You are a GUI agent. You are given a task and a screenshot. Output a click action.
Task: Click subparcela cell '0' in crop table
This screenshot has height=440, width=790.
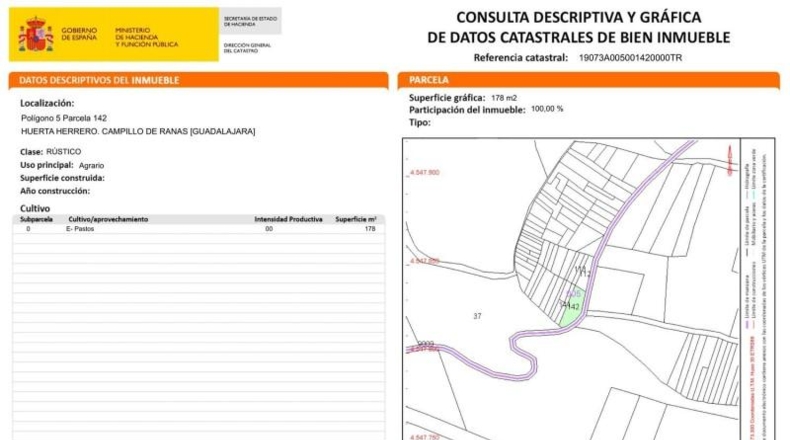click(28, 229)
